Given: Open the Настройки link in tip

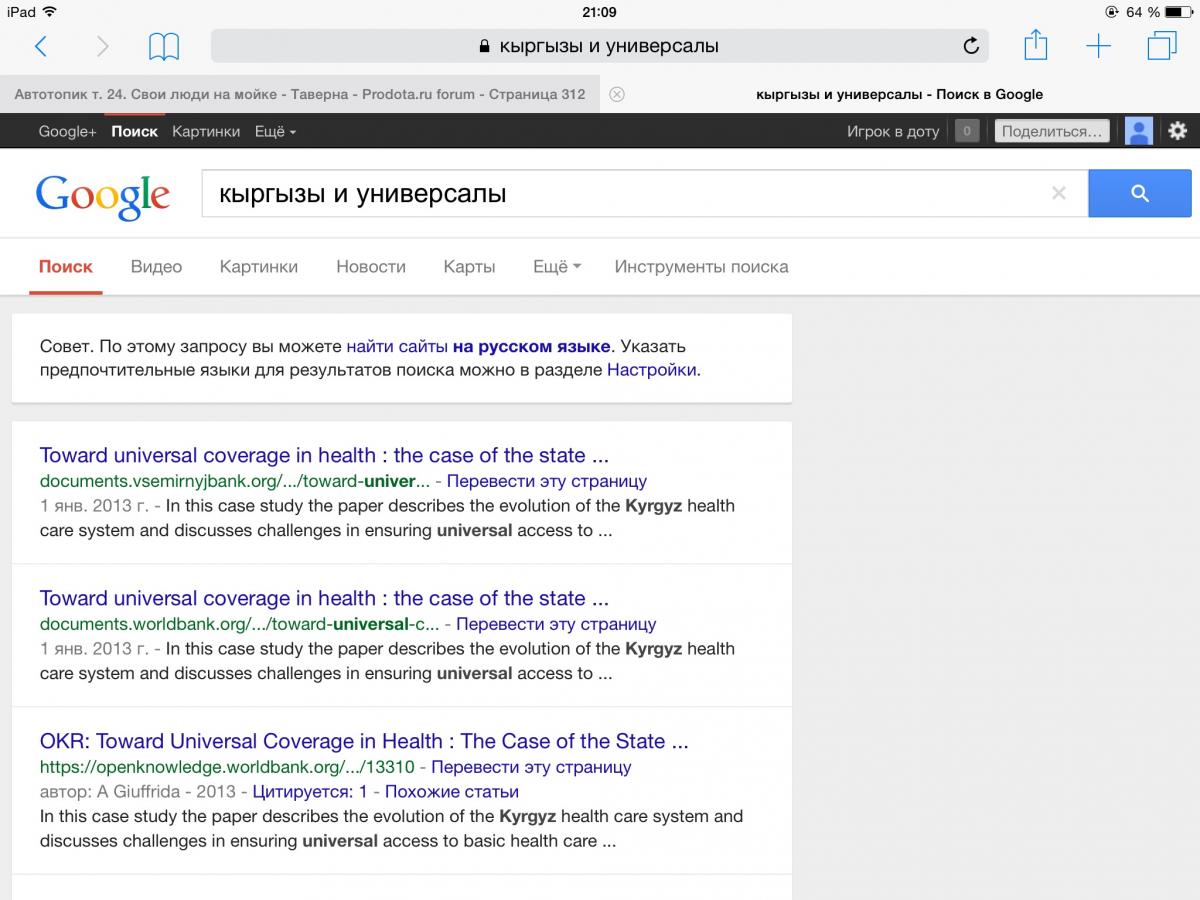Looking at the screenshot, I should [x=651, y=370].
